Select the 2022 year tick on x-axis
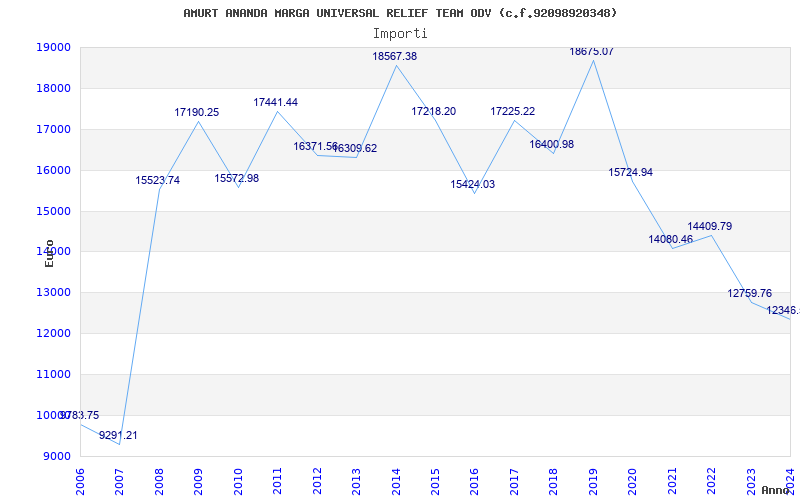800x500 pixels. point(711,479)
